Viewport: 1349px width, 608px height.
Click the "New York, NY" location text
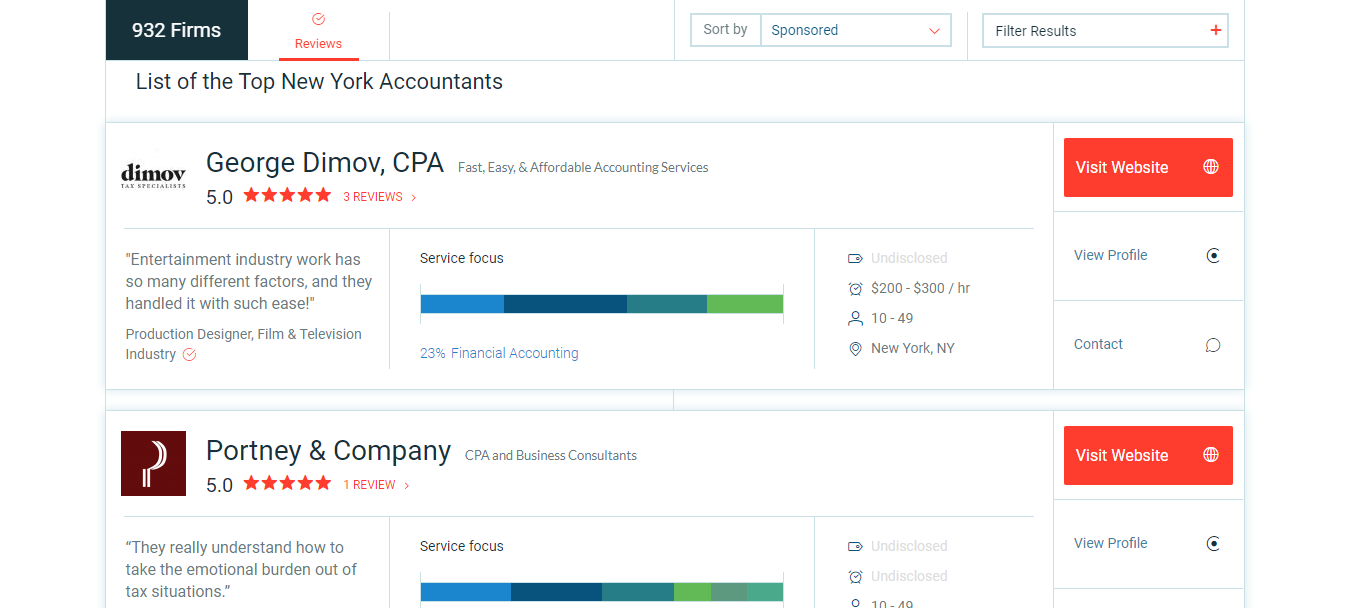click(912, 348)
